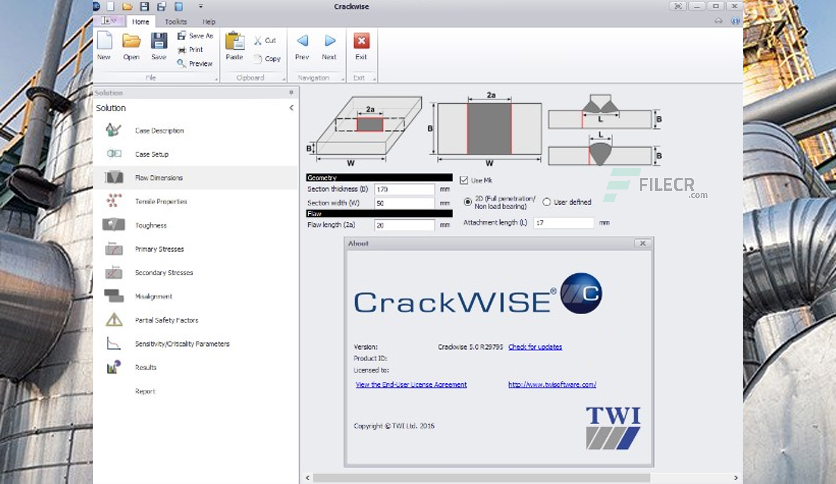
Task: Click the help icon at ribbon right
Action: tap(735, 21)
